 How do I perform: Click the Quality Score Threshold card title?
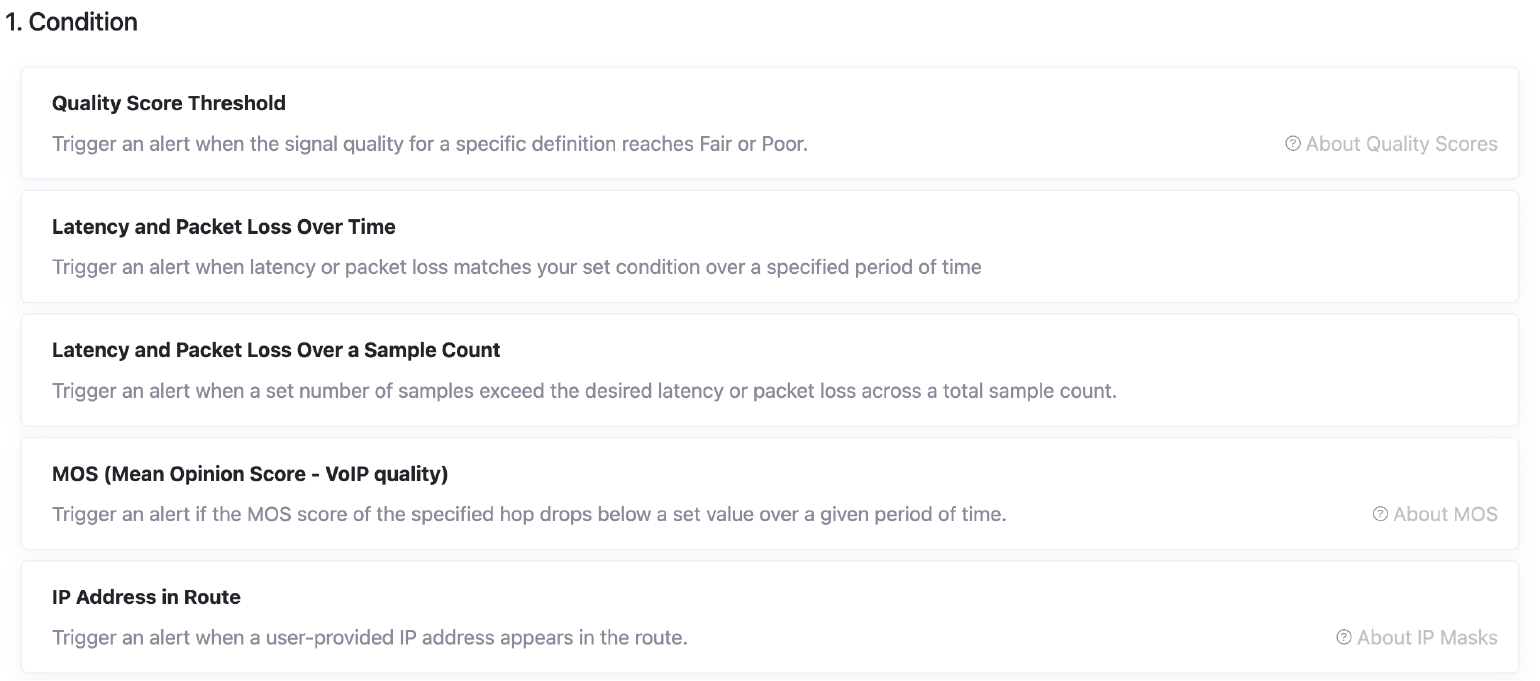(169, 103)
